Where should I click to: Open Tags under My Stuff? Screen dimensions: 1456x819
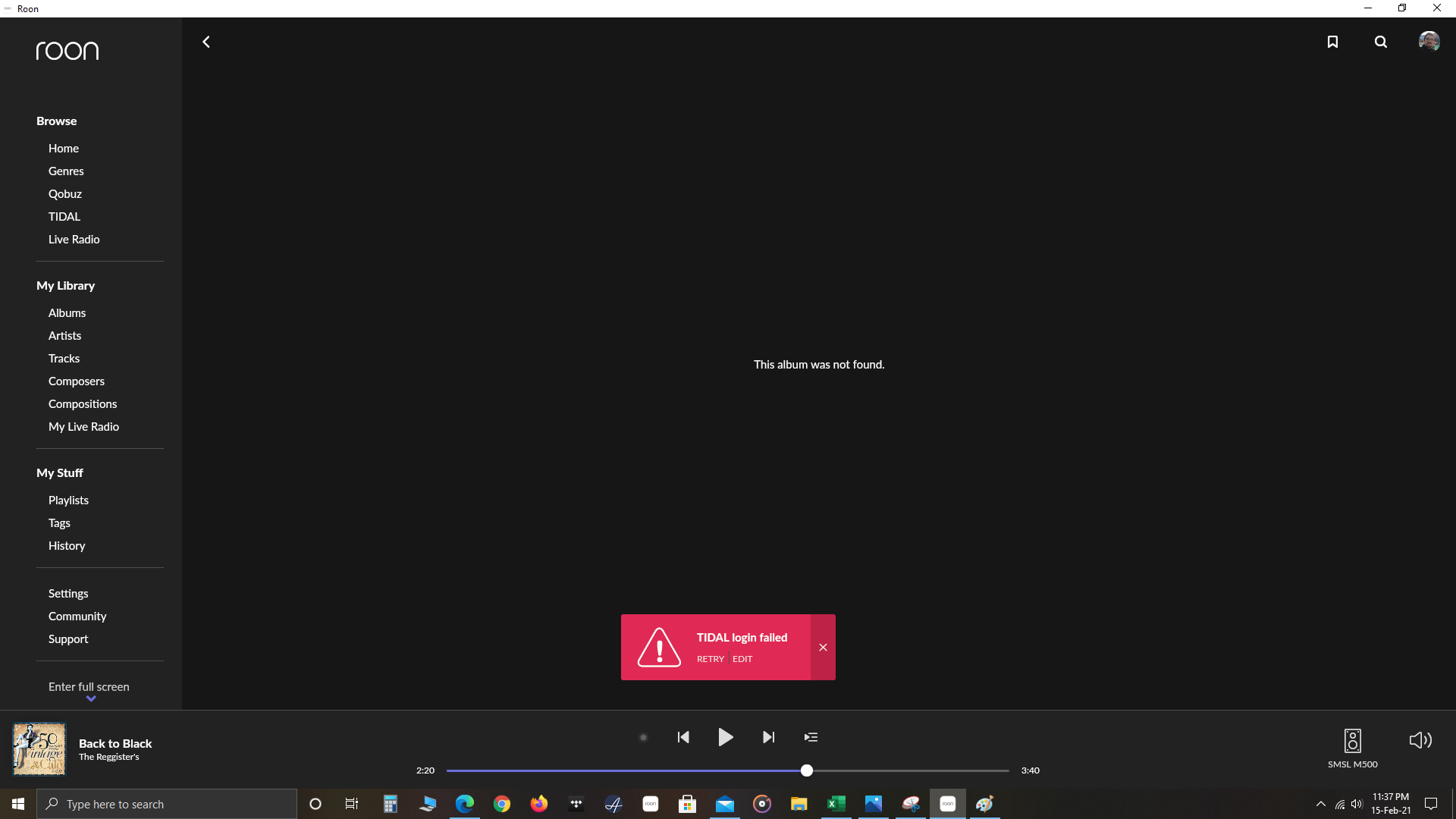[60, 523]
